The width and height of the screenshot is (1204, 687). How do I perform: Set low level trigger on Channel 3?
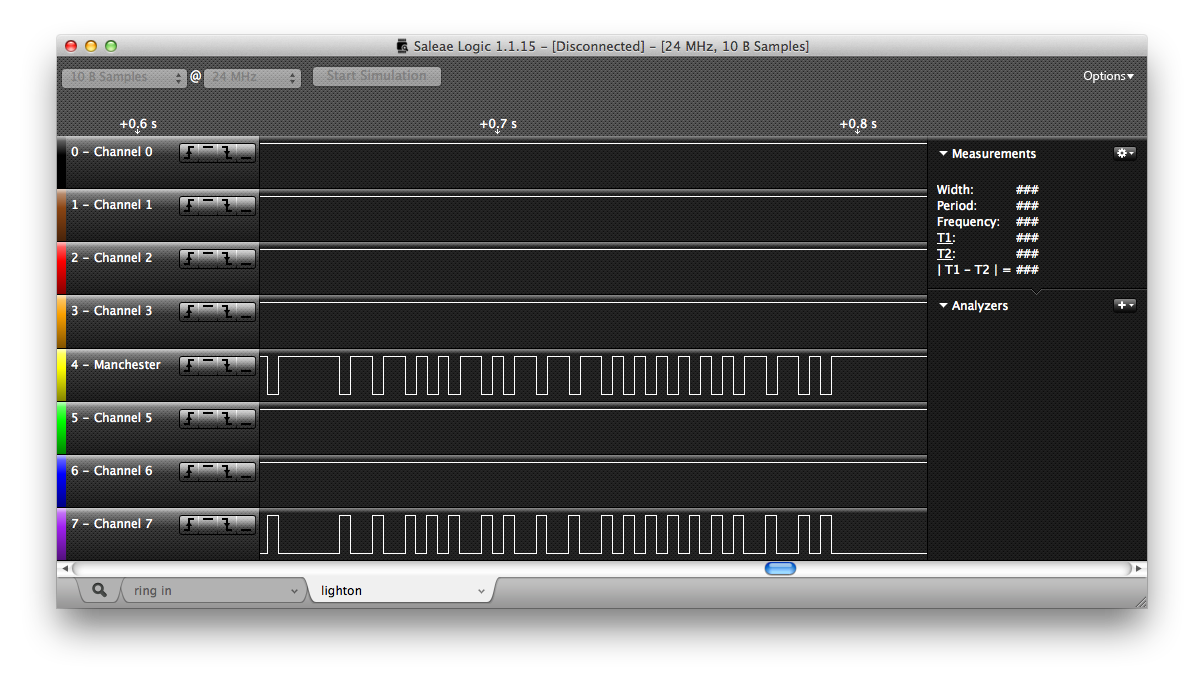(x=246, y=312)
